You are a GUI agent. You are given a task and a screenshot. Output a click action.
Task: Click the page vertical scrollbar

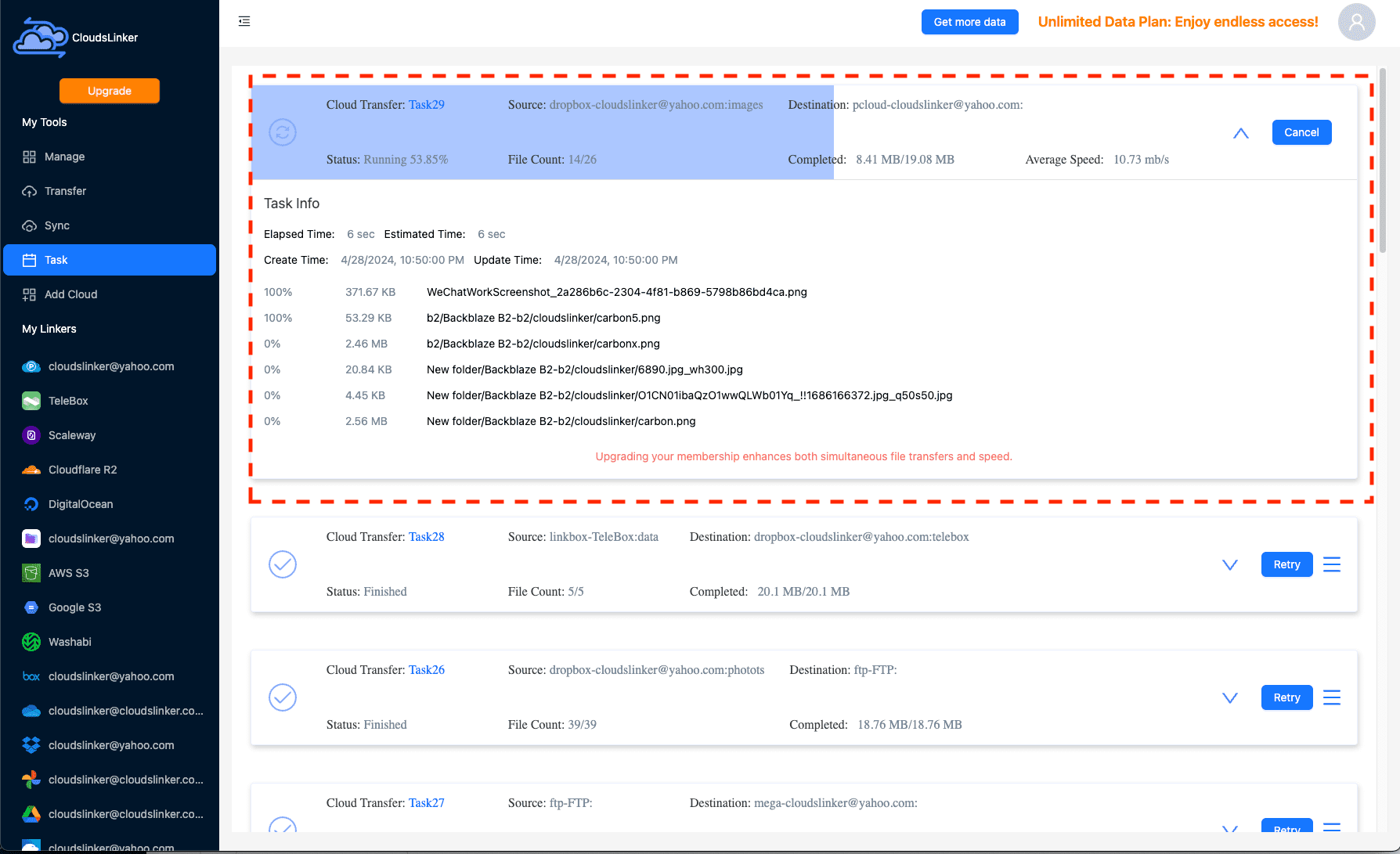click(x=1383, y=160)
